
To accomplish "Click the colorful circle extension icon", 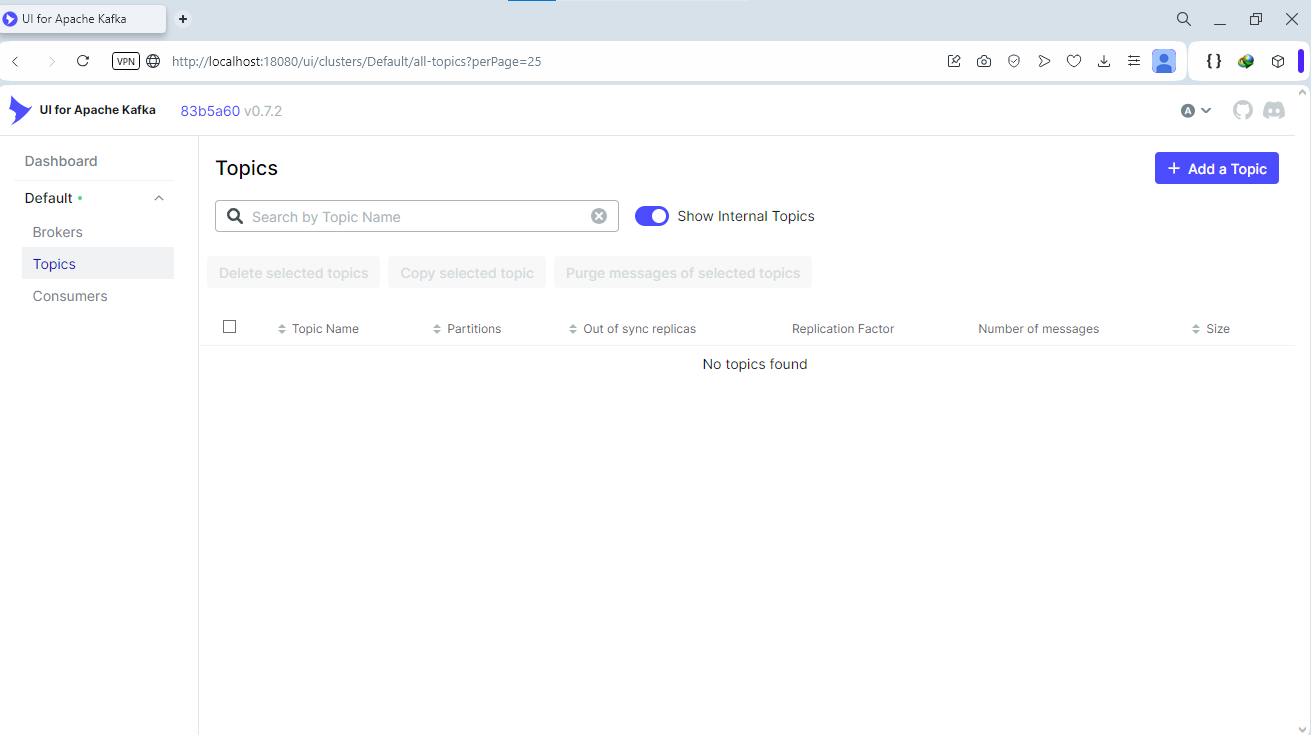I will tap(1246, 61).
